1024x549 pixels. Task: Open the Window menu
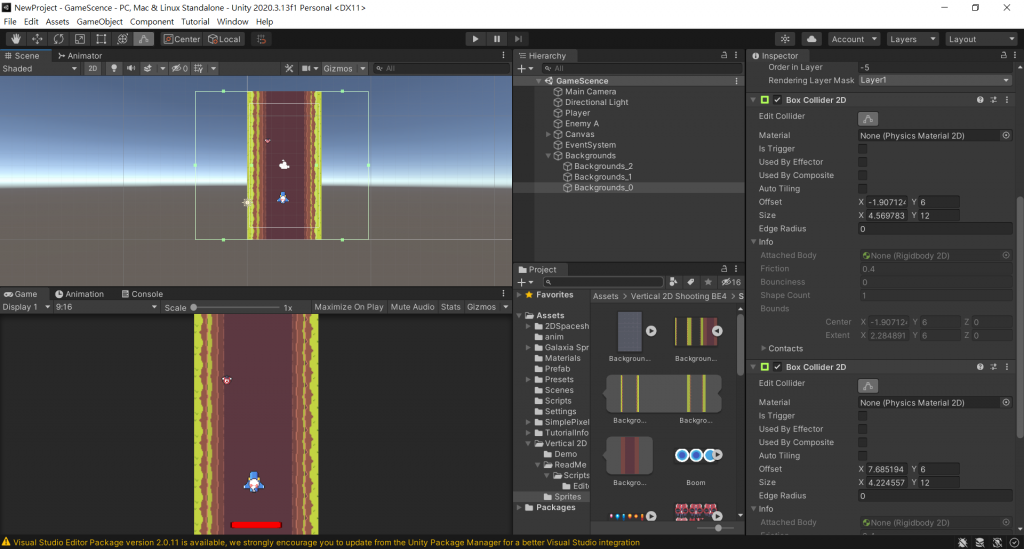coord(232,22)
